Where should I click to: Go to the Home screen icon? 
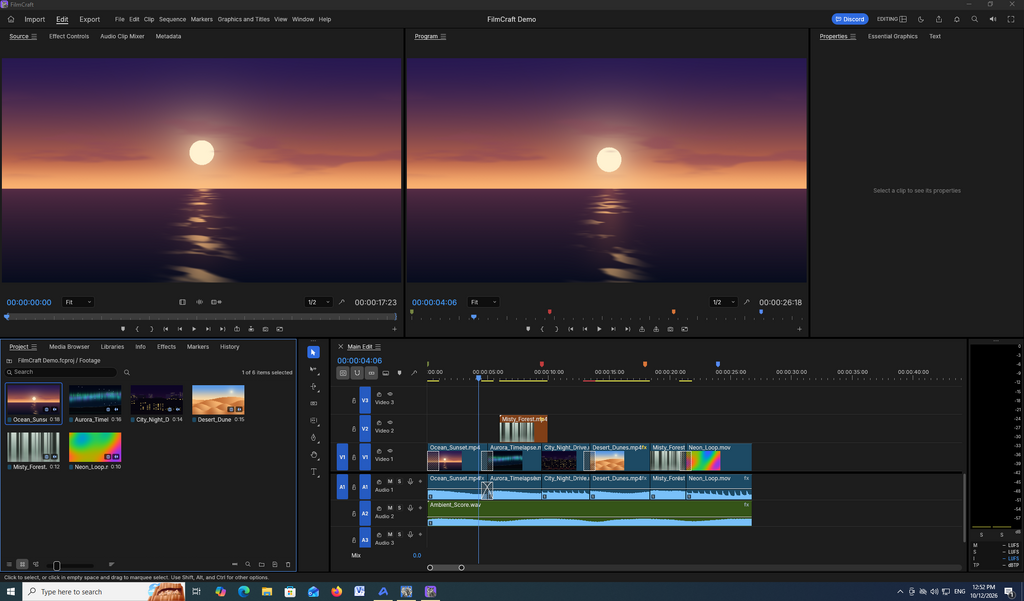[x=11, y=20]
